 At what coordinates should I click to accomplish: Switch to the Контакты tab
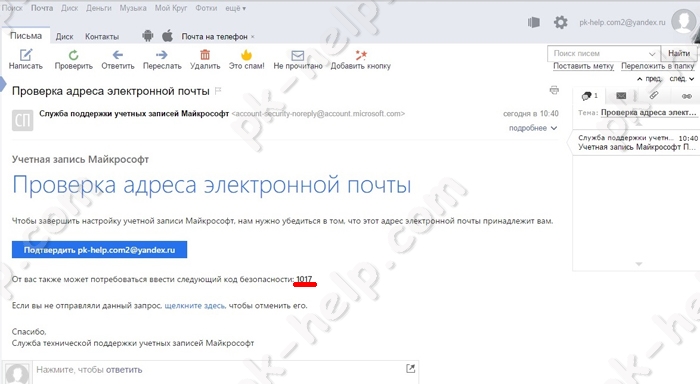(x=102, y=37)
